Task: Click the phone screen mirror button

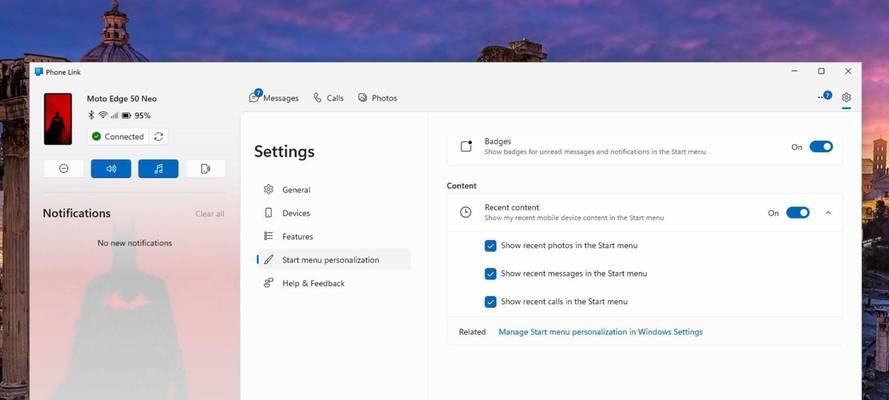Action: (206, 169)
